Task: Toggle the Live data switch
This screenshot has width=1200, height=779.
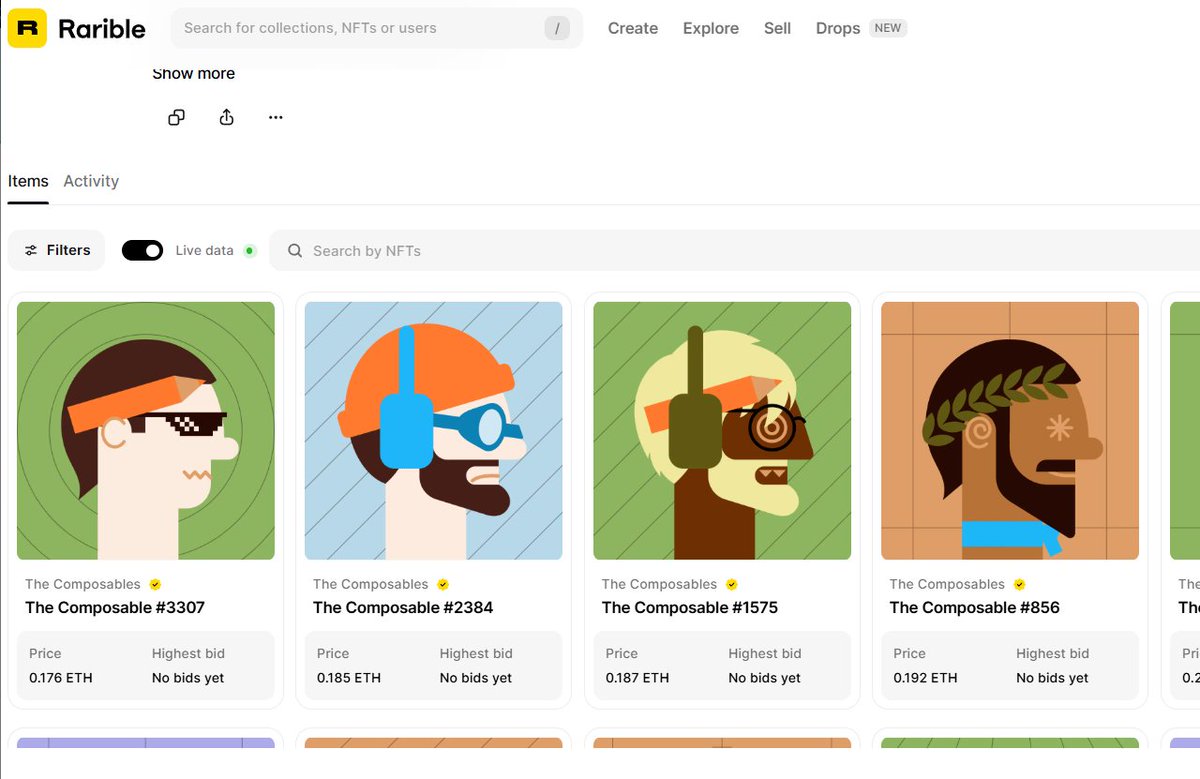Action: [x=142, y=250]
